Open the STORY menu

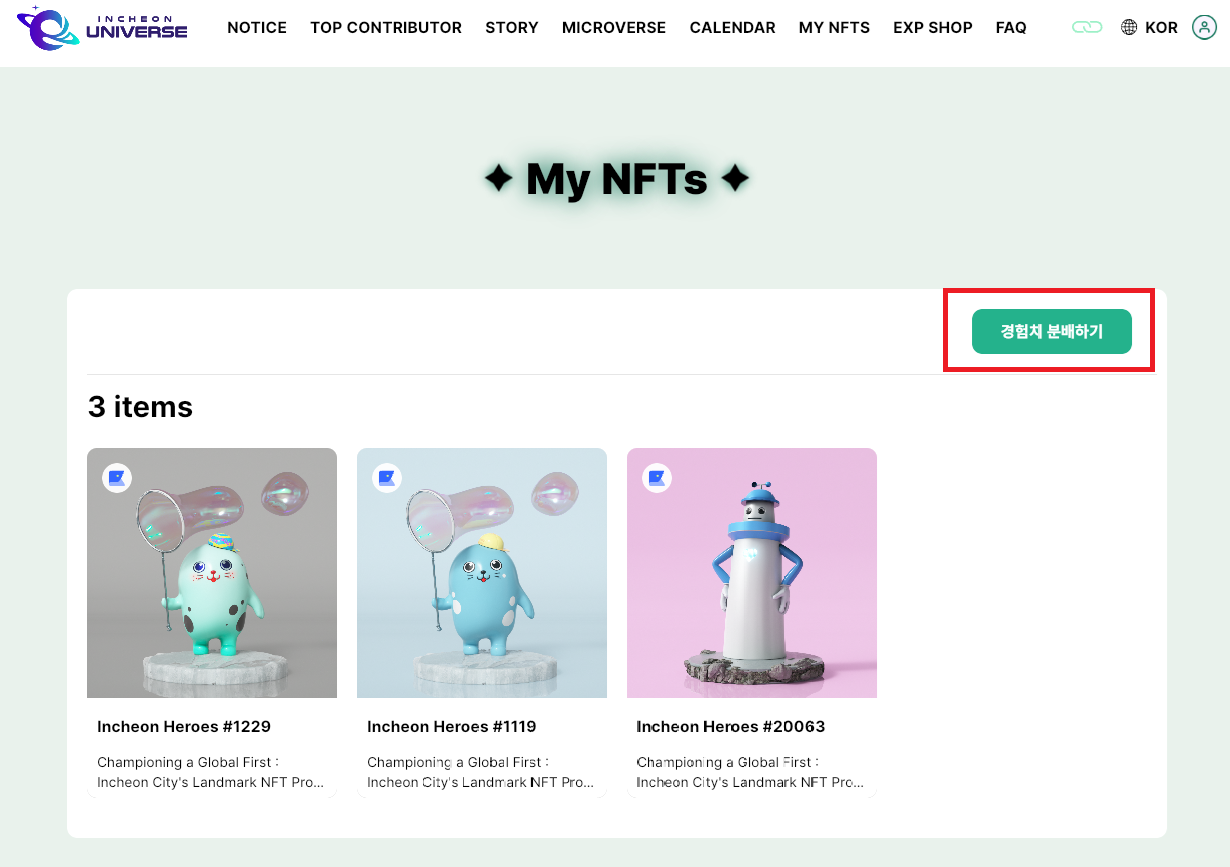[512, 28]
